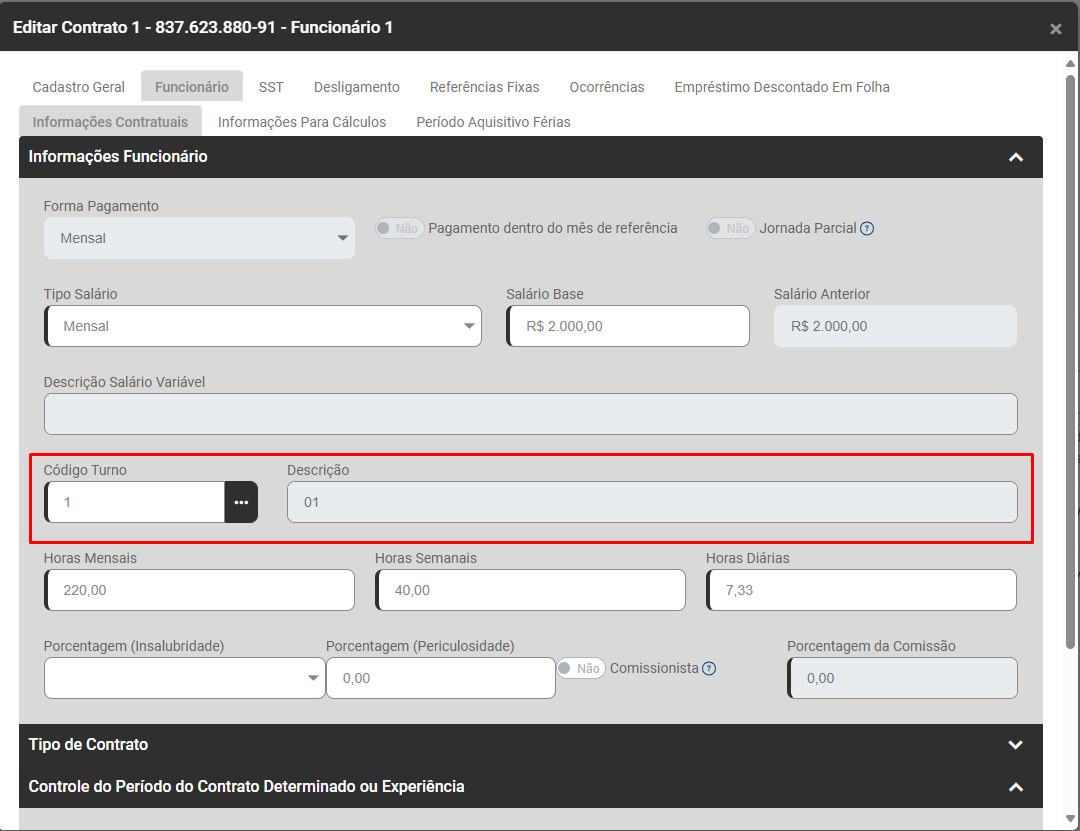Turn on the Comissionista toggle
This screenshot has width=1080, height=831.
pos(581,668)
